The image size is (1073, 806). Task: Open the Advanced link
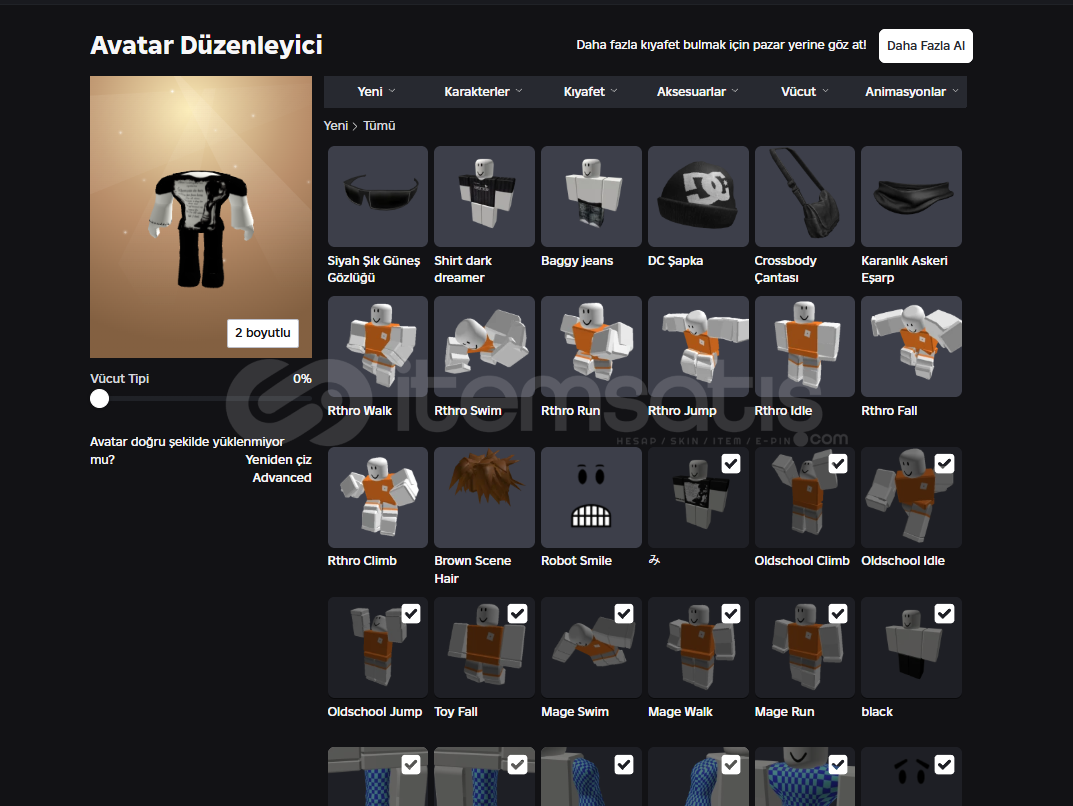pyautogui.click(x=282, y=478)
